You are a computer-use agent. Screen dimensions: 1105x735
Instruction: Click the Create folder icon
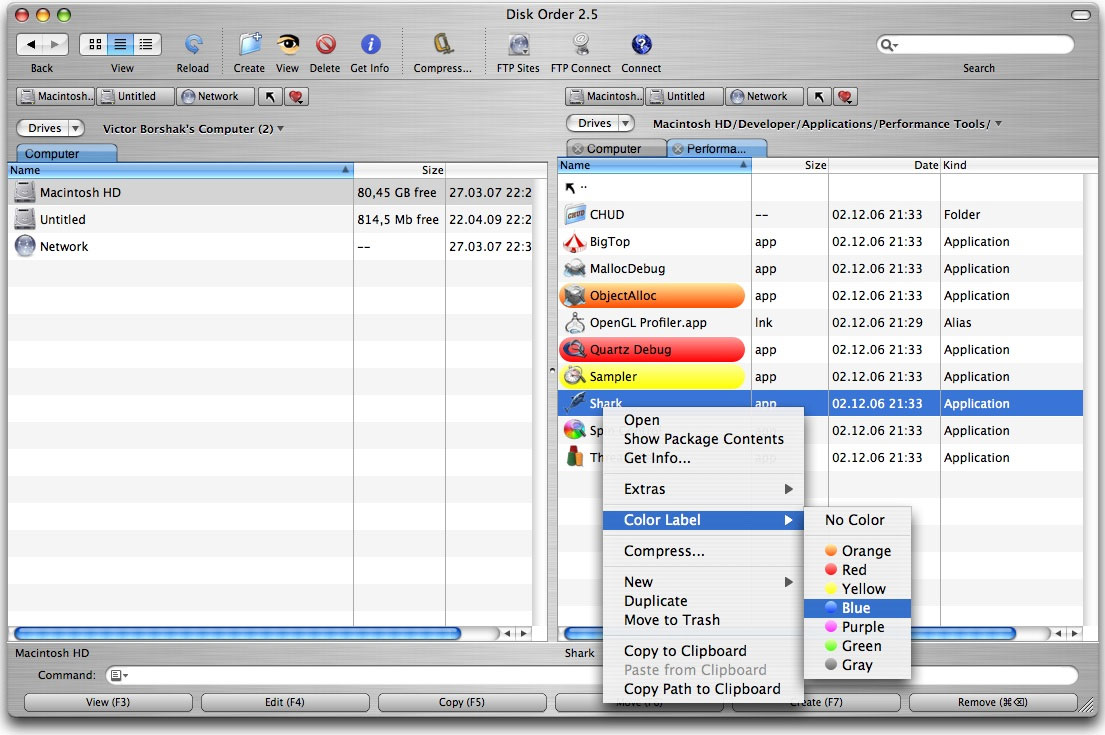(x=249, y=44)
